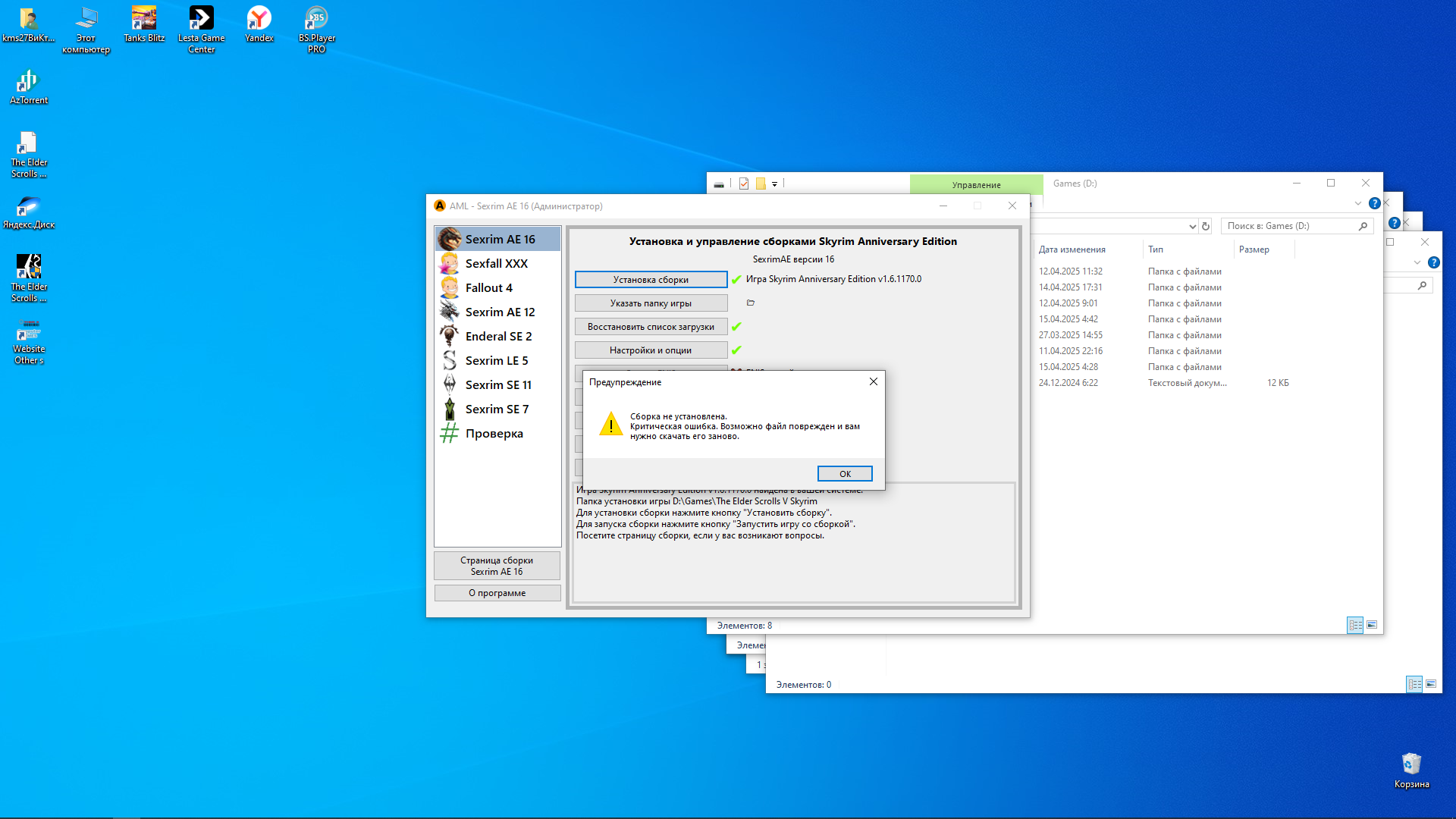Open Проверка item with hash icon

point(493,433)
